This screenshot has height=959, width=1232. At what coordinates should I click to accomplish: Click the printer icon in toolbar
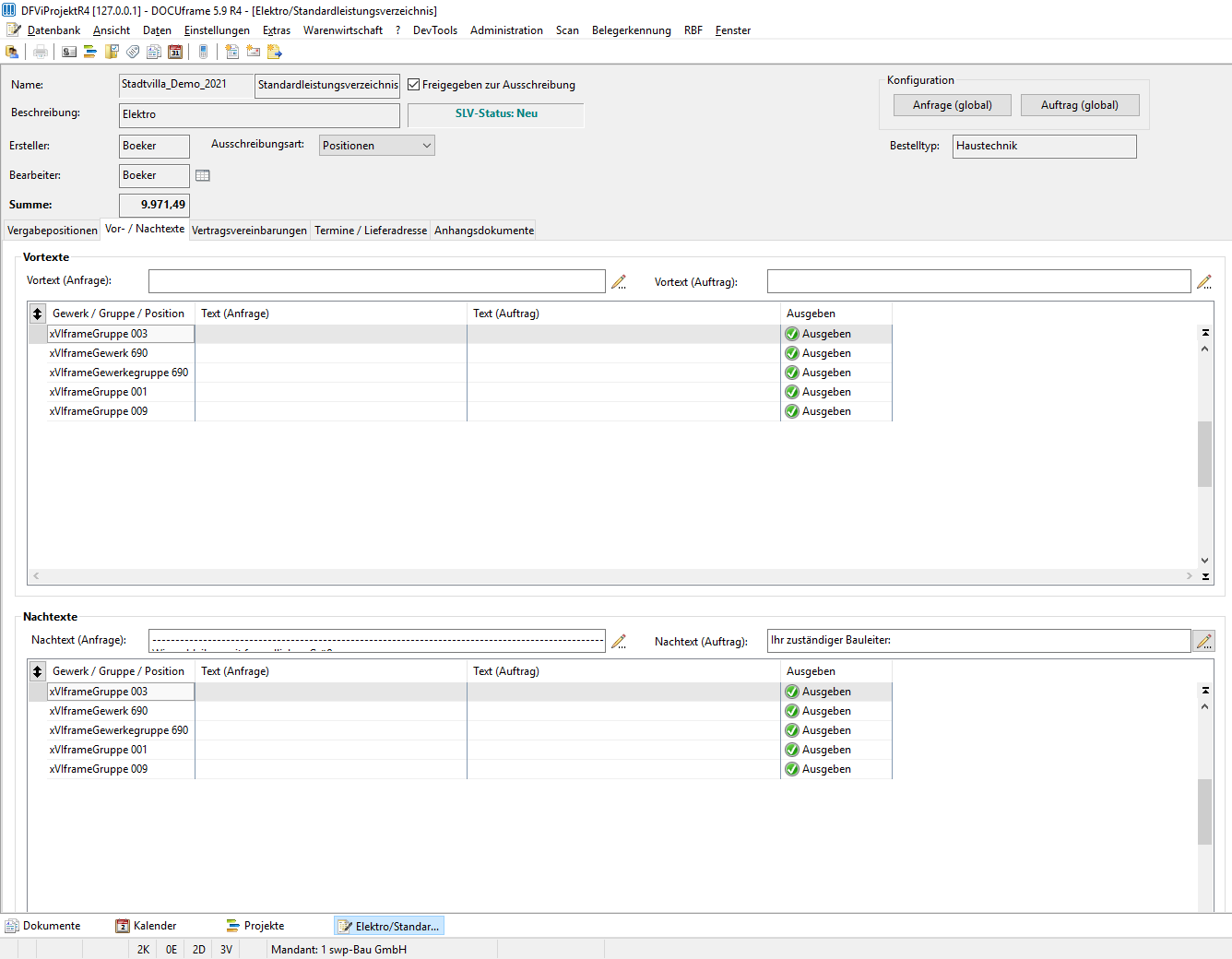41,52
